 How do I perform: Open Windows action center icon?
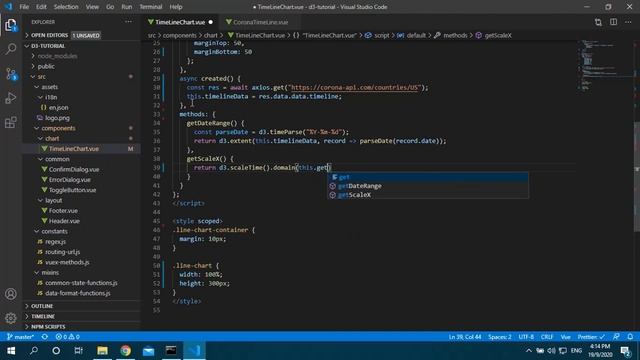pyautogui.click(x=625, y=351)
